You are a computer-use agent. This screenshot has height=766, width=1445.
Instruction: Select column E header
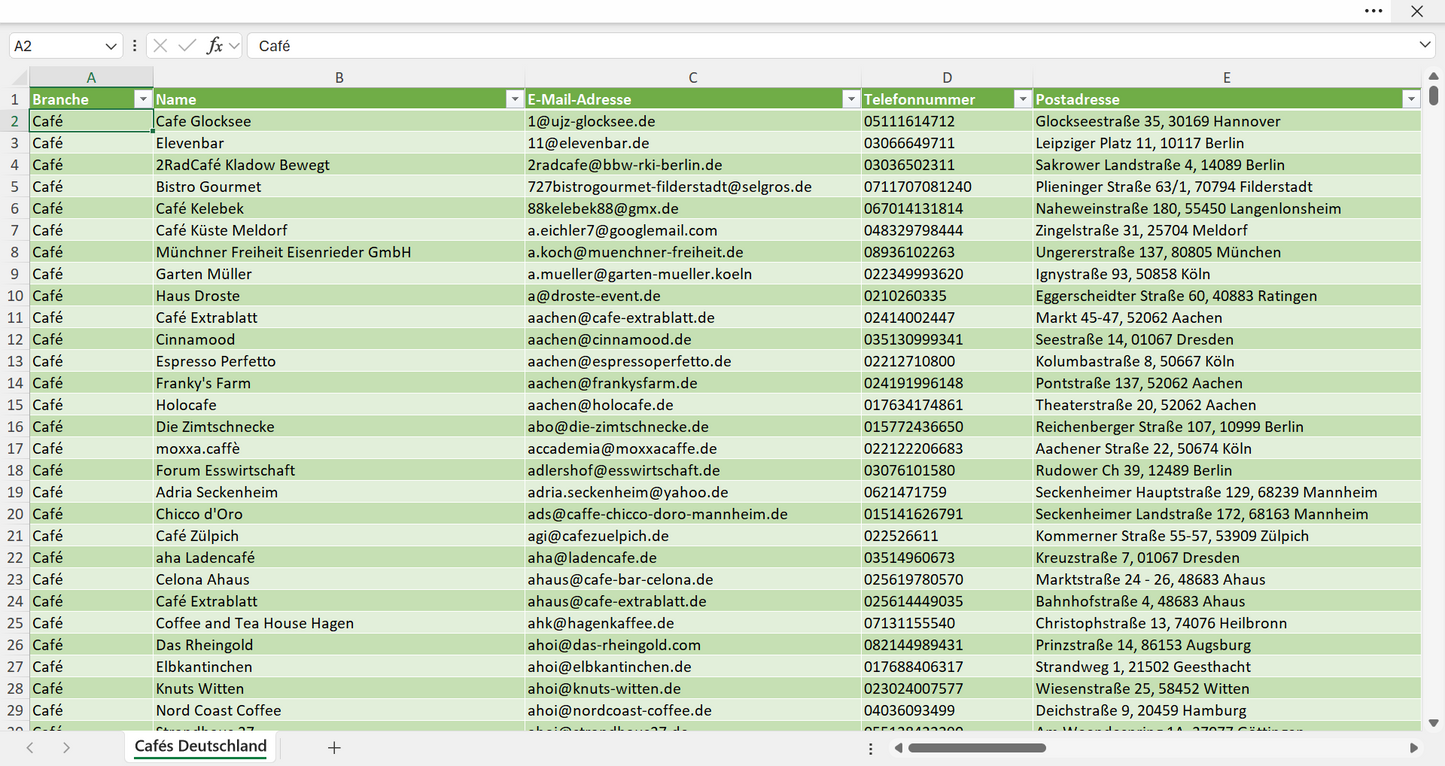pos(1227,77)
